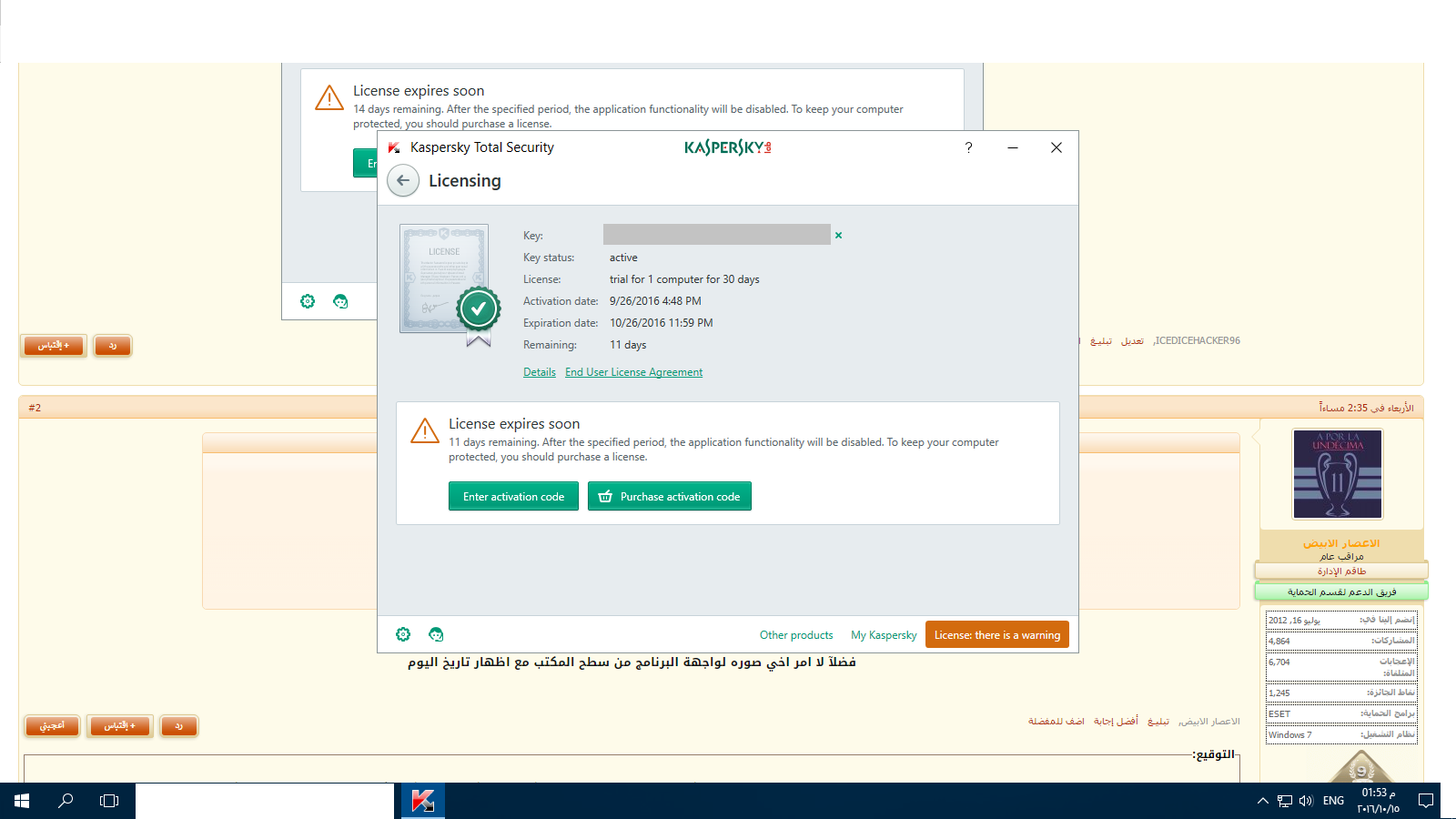The width and height of the screenshot is (1456, 819).
Task: Switch ENG input language indicator
Action: 1333,801
